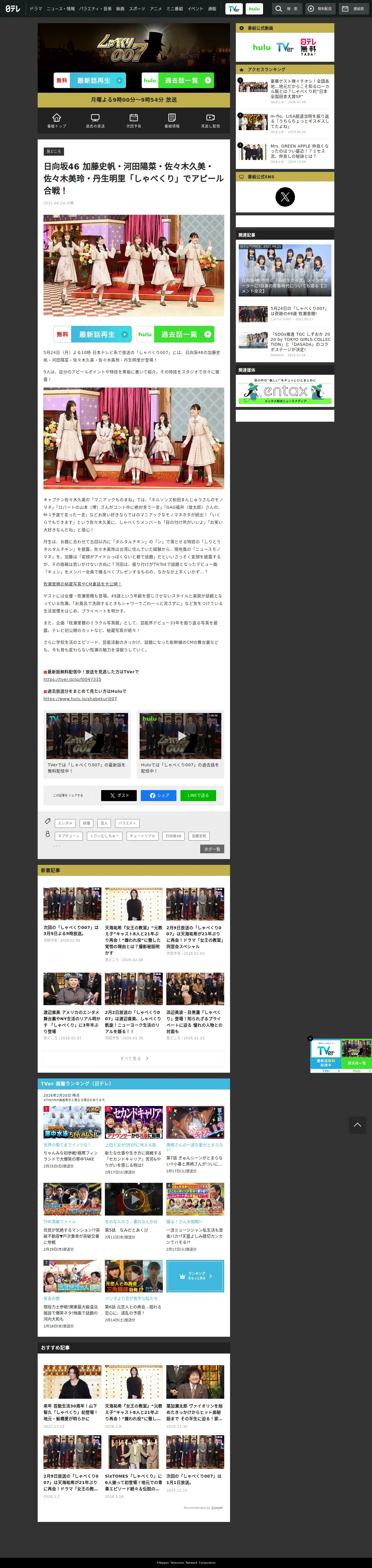
Task: Click the 過去話一覧 button in the top banner
Action: (x=178, y=80)
